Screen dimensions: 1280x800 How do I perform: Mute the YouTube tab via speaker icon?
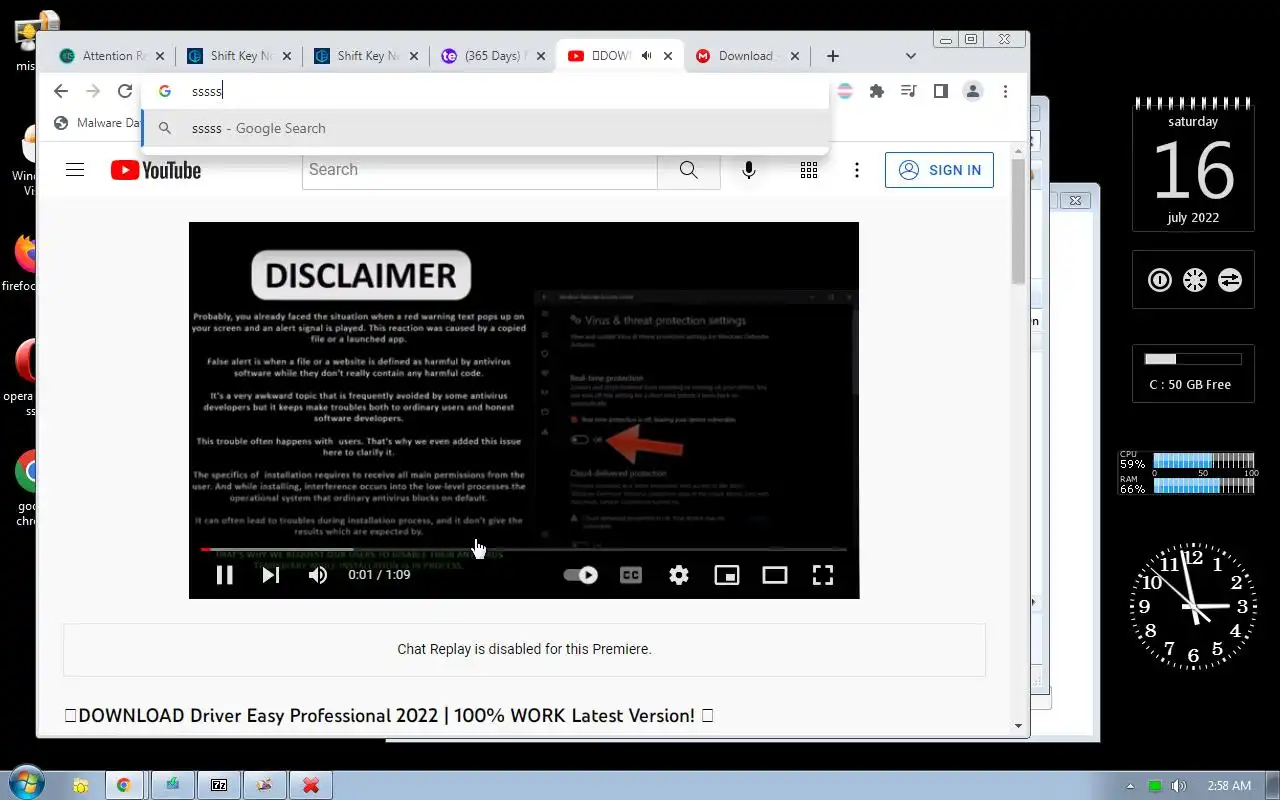click(x=647, y=56)
